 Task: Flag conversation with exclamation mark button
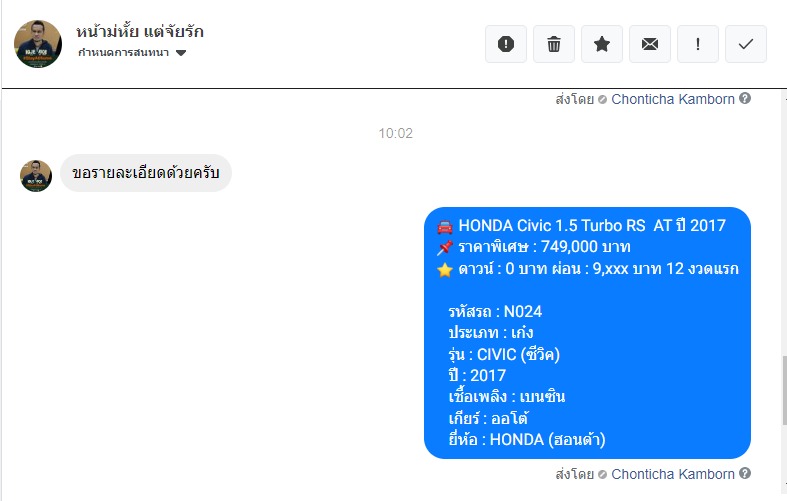(698, 44)
